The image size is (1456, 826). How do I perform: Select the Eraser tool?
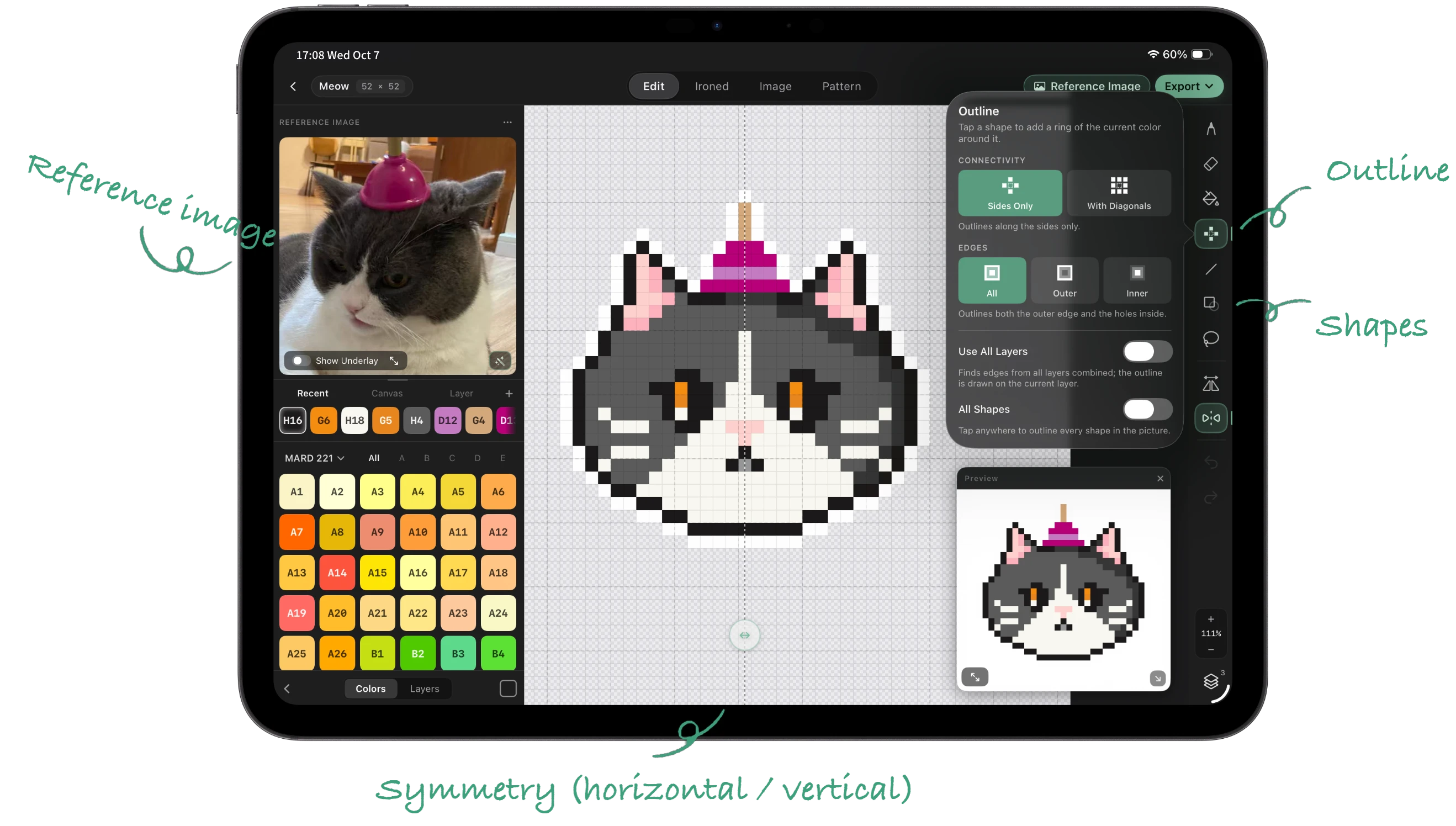coord(1210,164)
